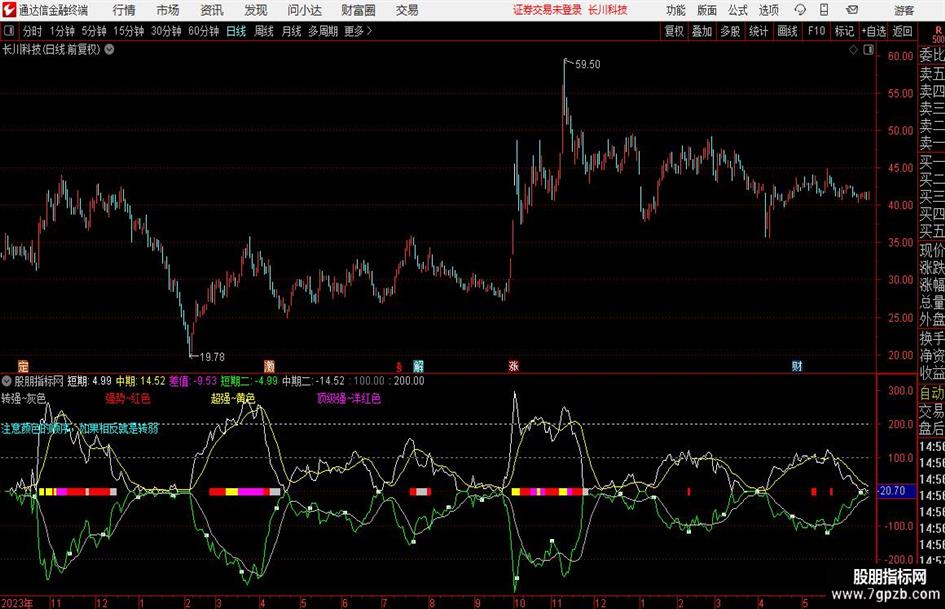Add stock with +自选 button
Image resolution: width=945 pixels, height=609 pixels.
tap(874, 31)
